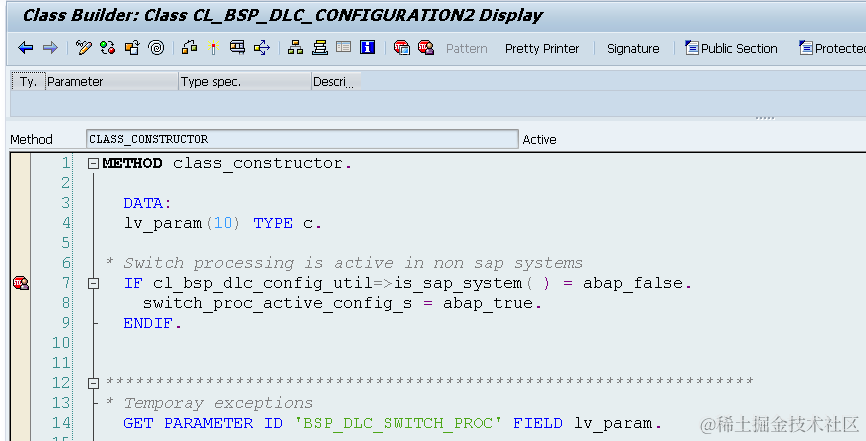Click the Set/Delete External Breakpoint icon
Viewport: 866px width, 441px height.
click(426, 48)
